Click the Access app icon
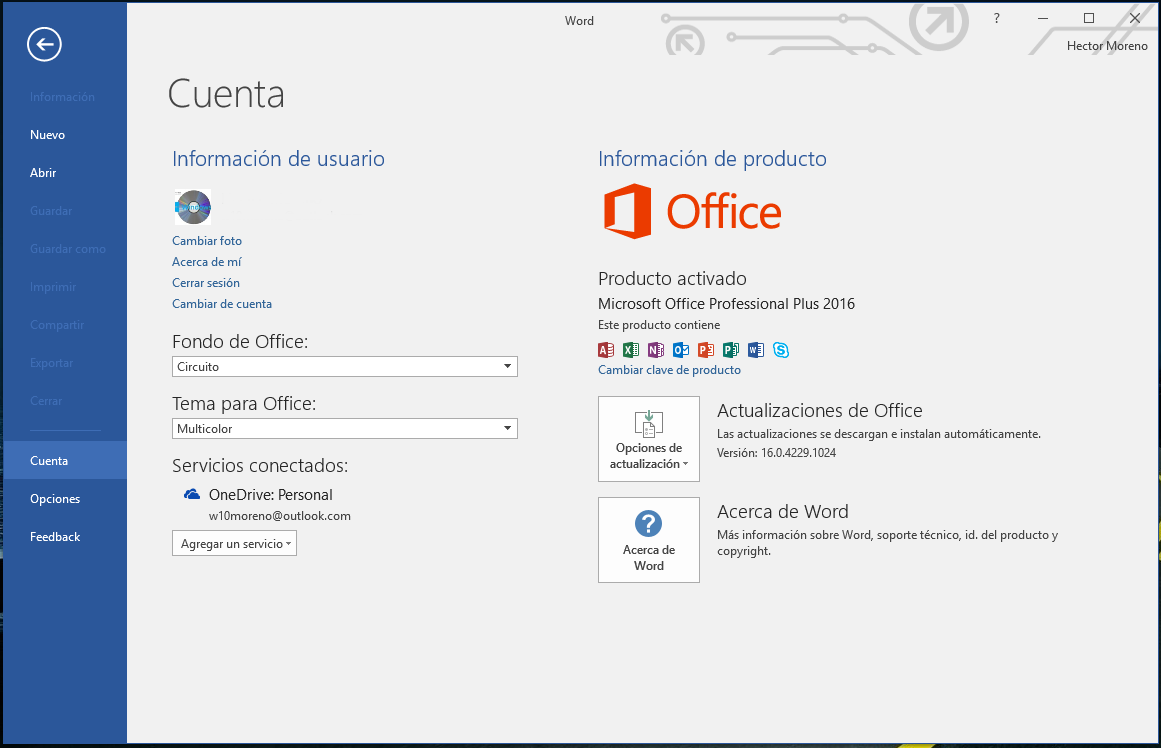Screen dimensions: 1161x748 click(606, 350)
